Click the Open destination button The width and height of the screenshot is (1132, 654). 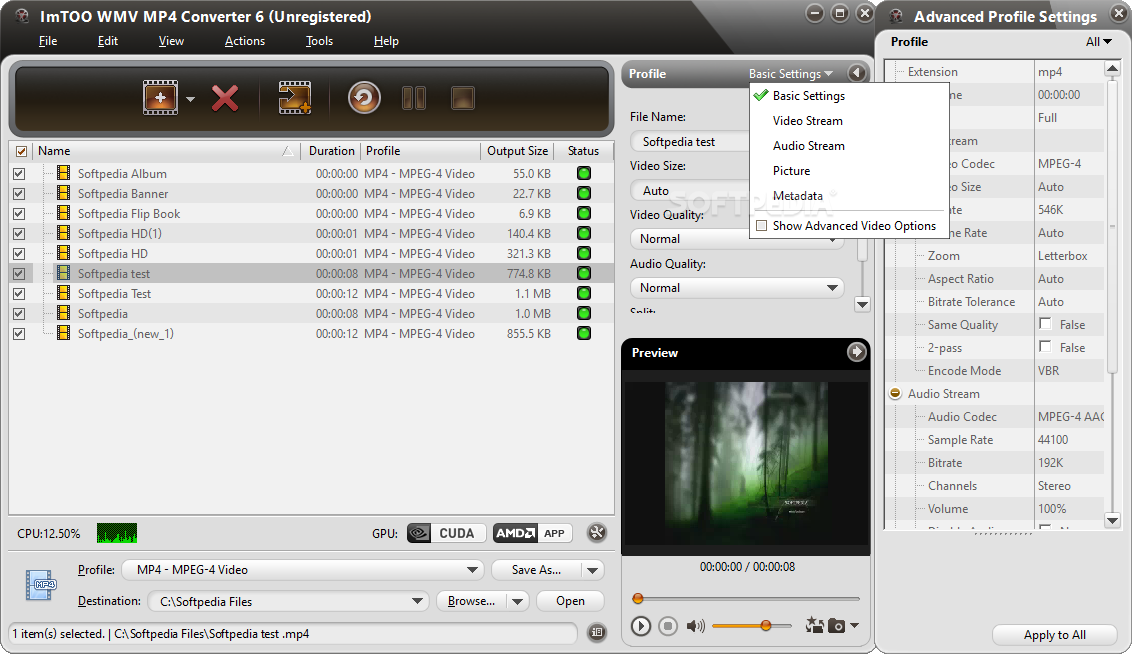pos(570,601)
